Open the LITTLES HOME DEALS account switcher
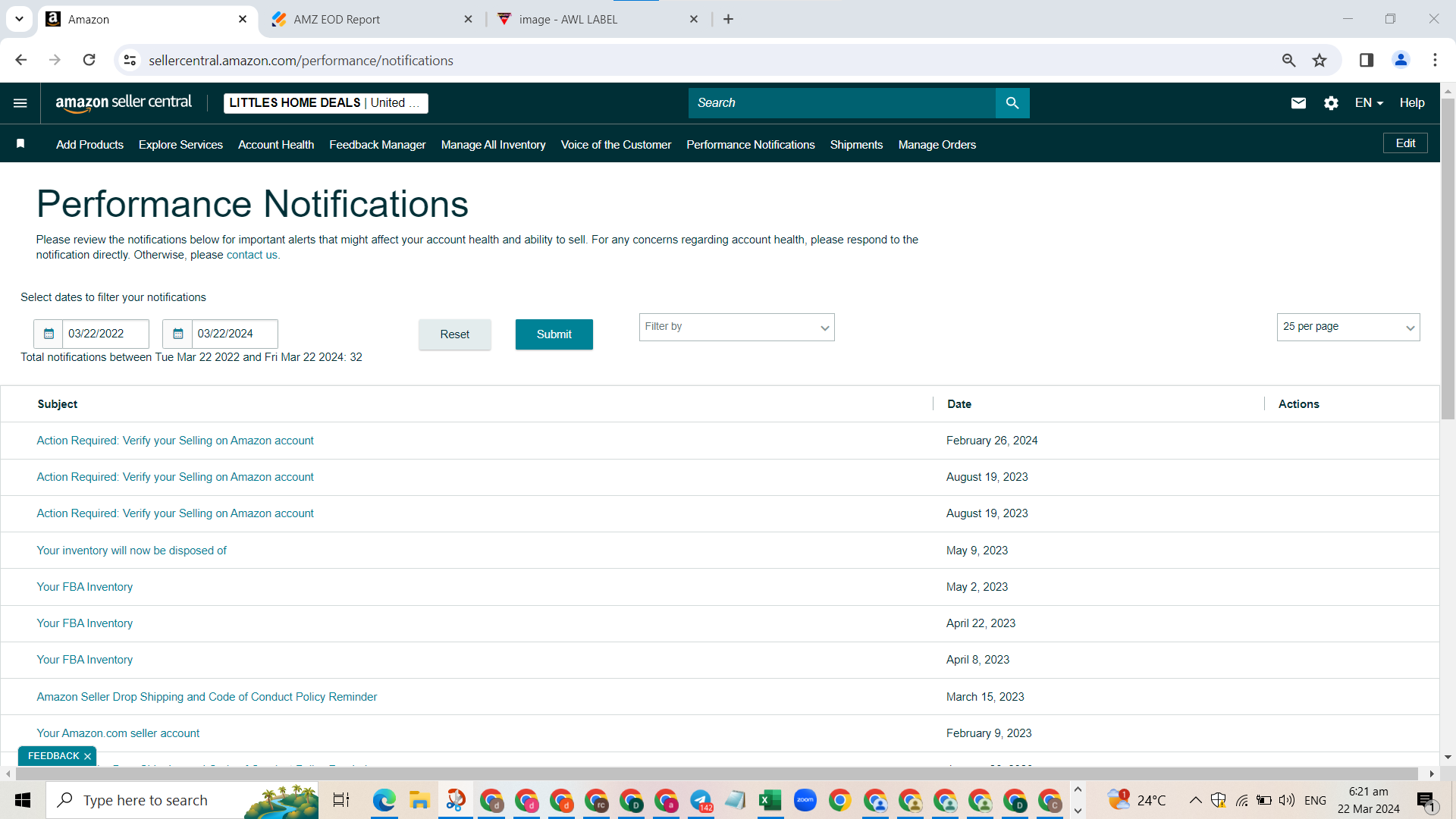1456x819 pixels. tap(325, 103)
